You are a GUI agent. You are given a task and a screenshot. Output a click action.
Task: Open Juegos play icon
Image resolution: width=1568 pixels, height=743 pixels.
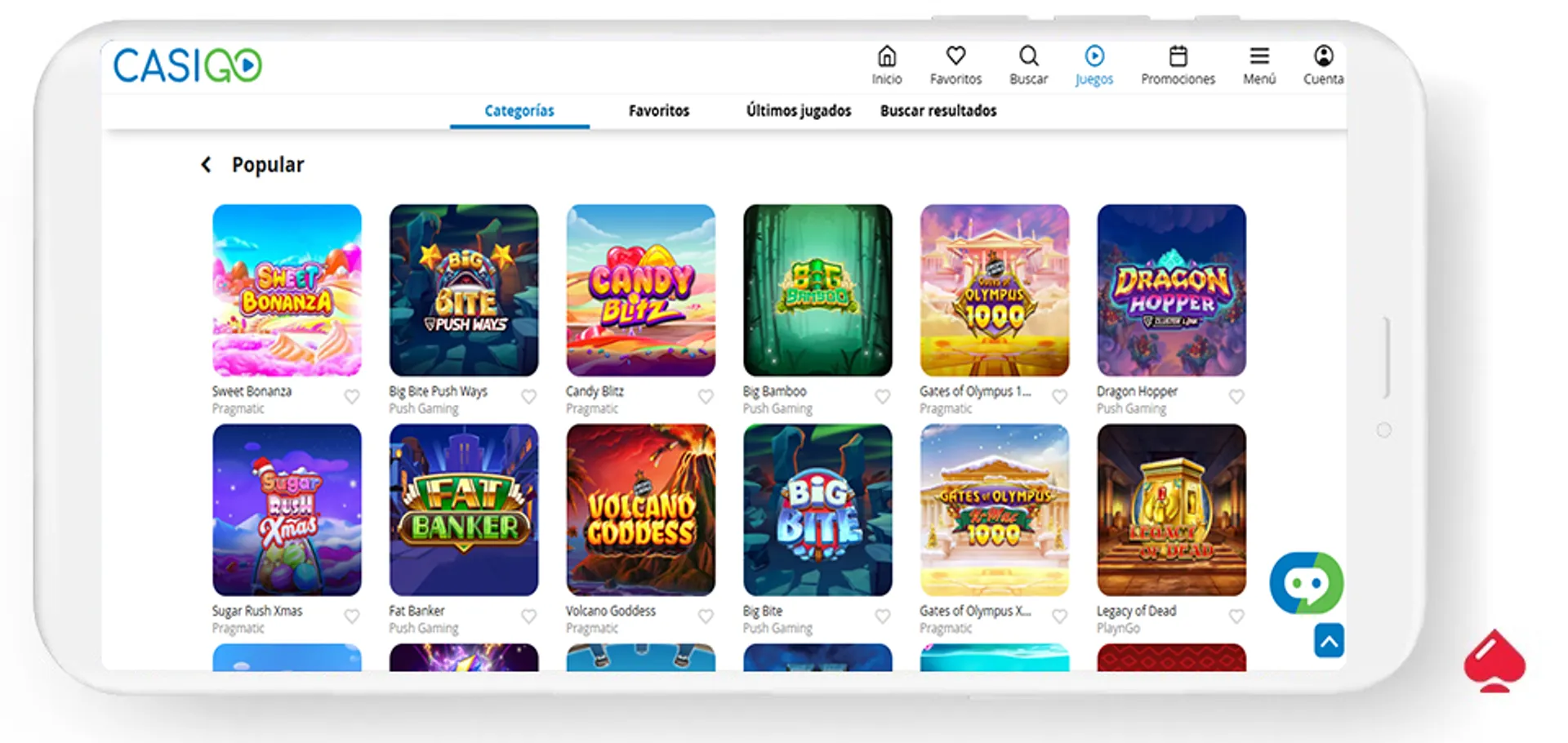1094,57
